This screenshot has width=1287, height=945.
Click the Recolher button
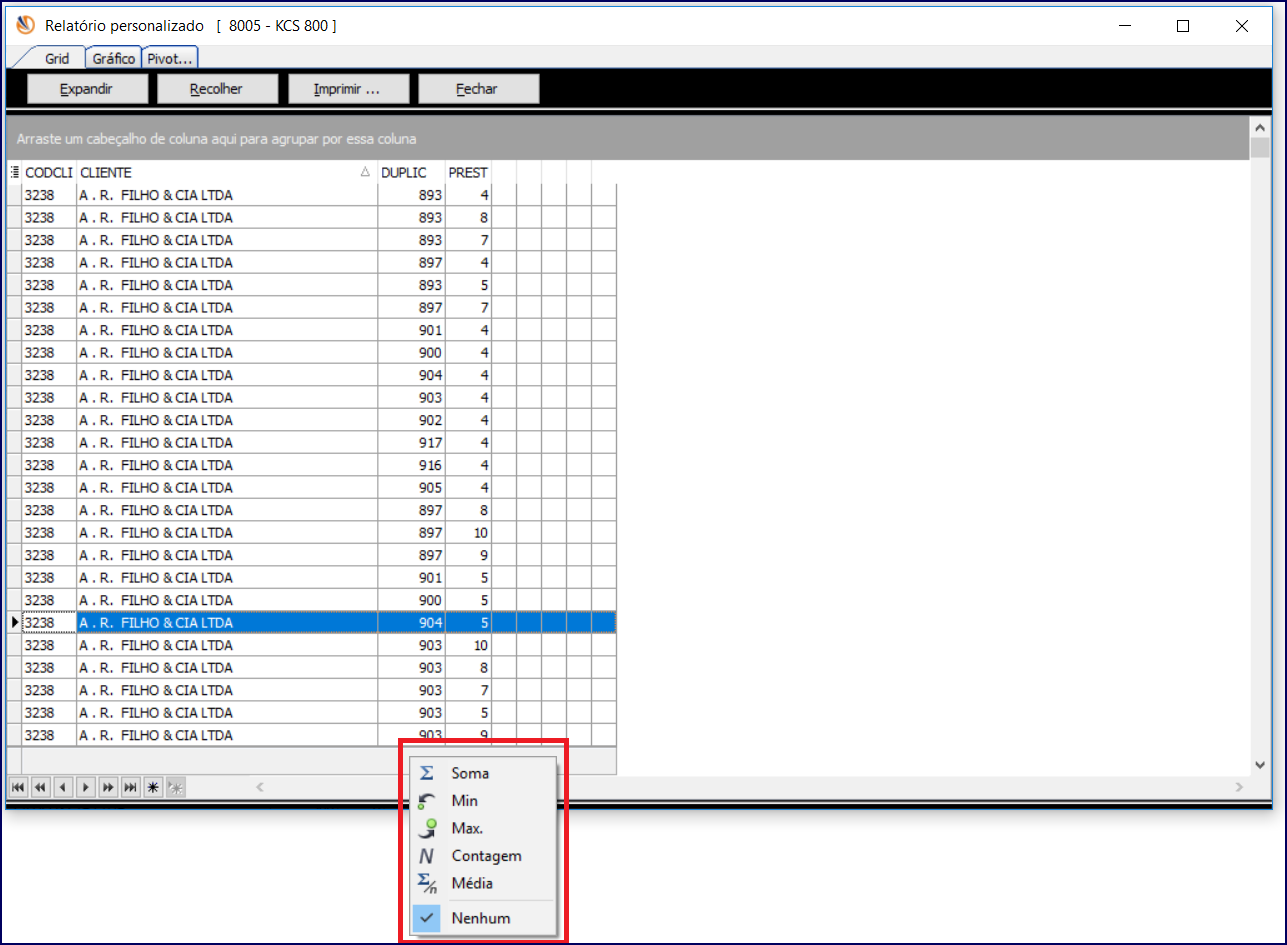point(217,89)
